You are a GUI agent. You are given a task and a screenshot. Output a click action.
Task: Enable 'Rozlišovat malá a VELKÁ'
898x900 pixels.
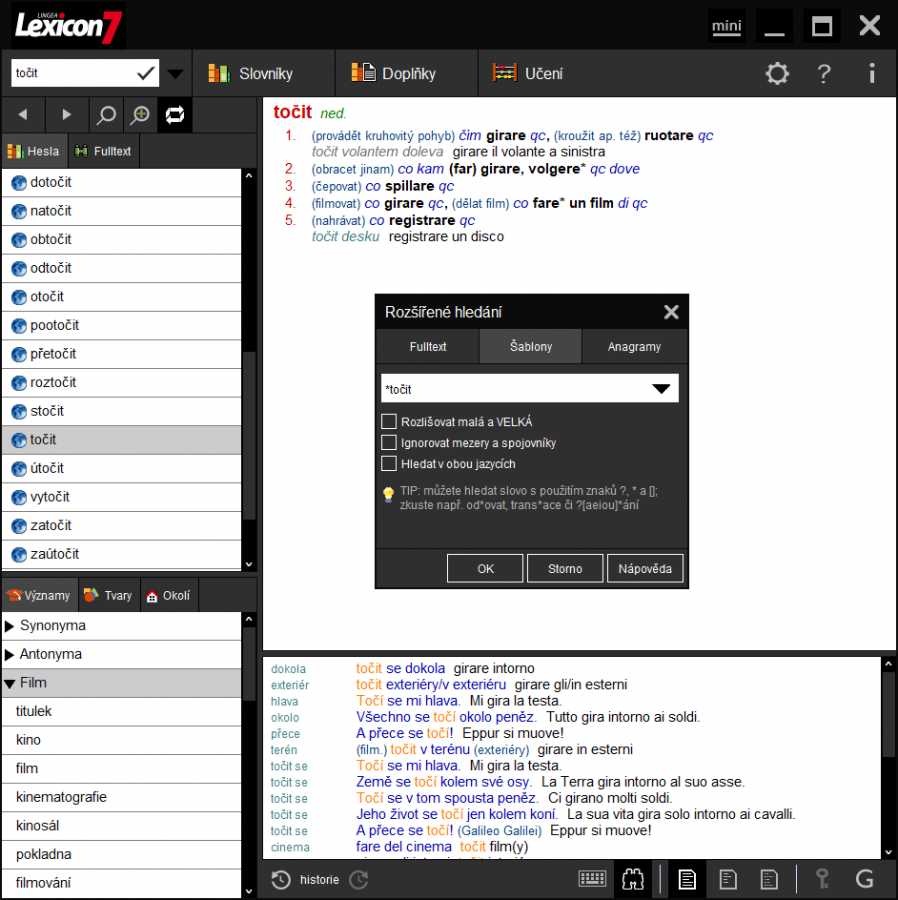(x=390, y=422)
